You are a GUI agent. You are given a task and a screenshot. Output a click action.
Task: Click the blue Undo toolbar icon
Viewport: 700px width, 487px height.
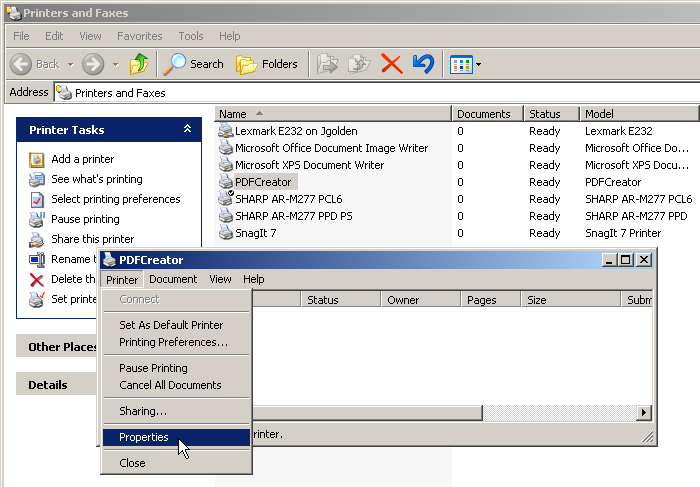pos(423,64)
